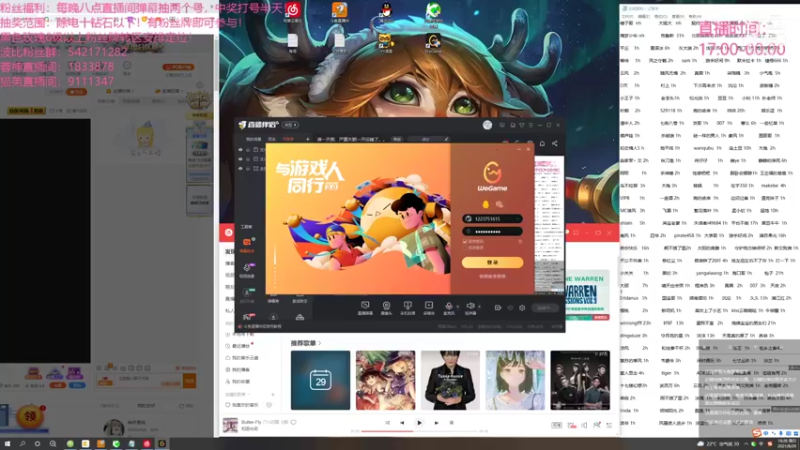Toggle auto login checkbox in WeGame
This screenshot has height=450, width=800.
click(465, 248)
